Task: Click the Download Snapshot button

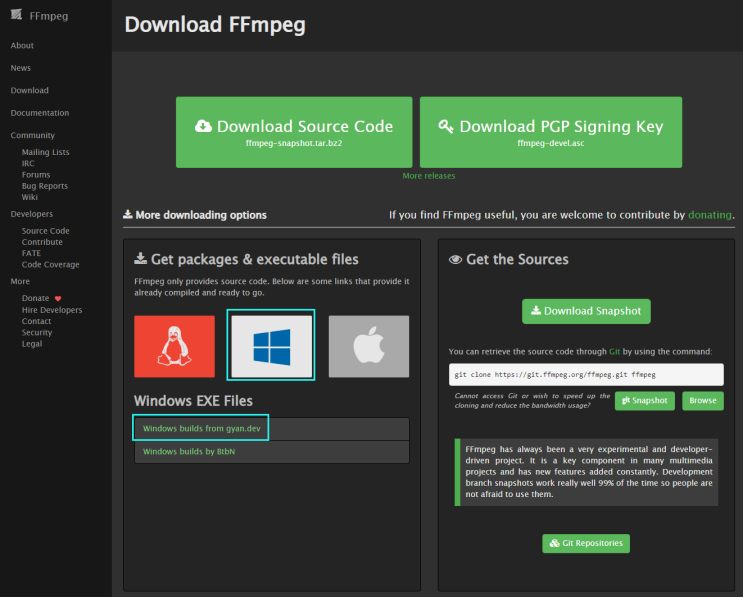Action: point(586,311)
